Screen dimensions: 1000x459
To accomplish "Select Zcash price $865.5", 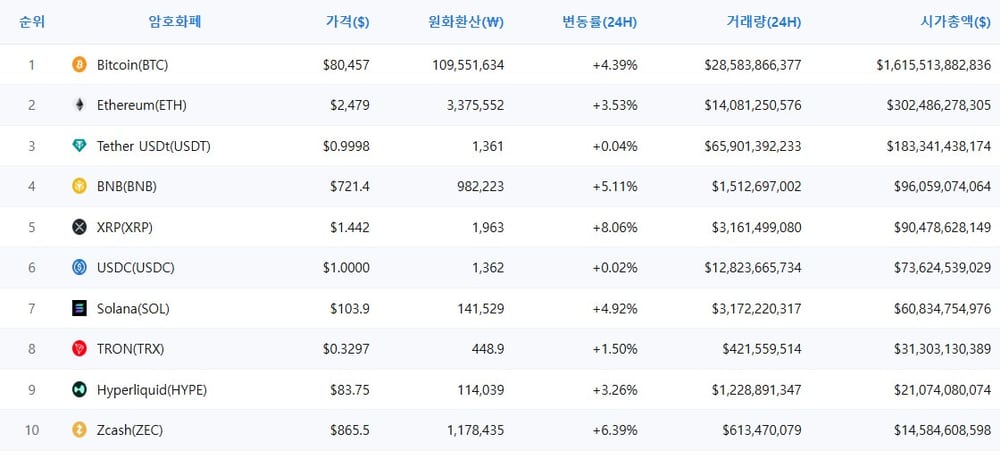I will (x=349, y=431).
